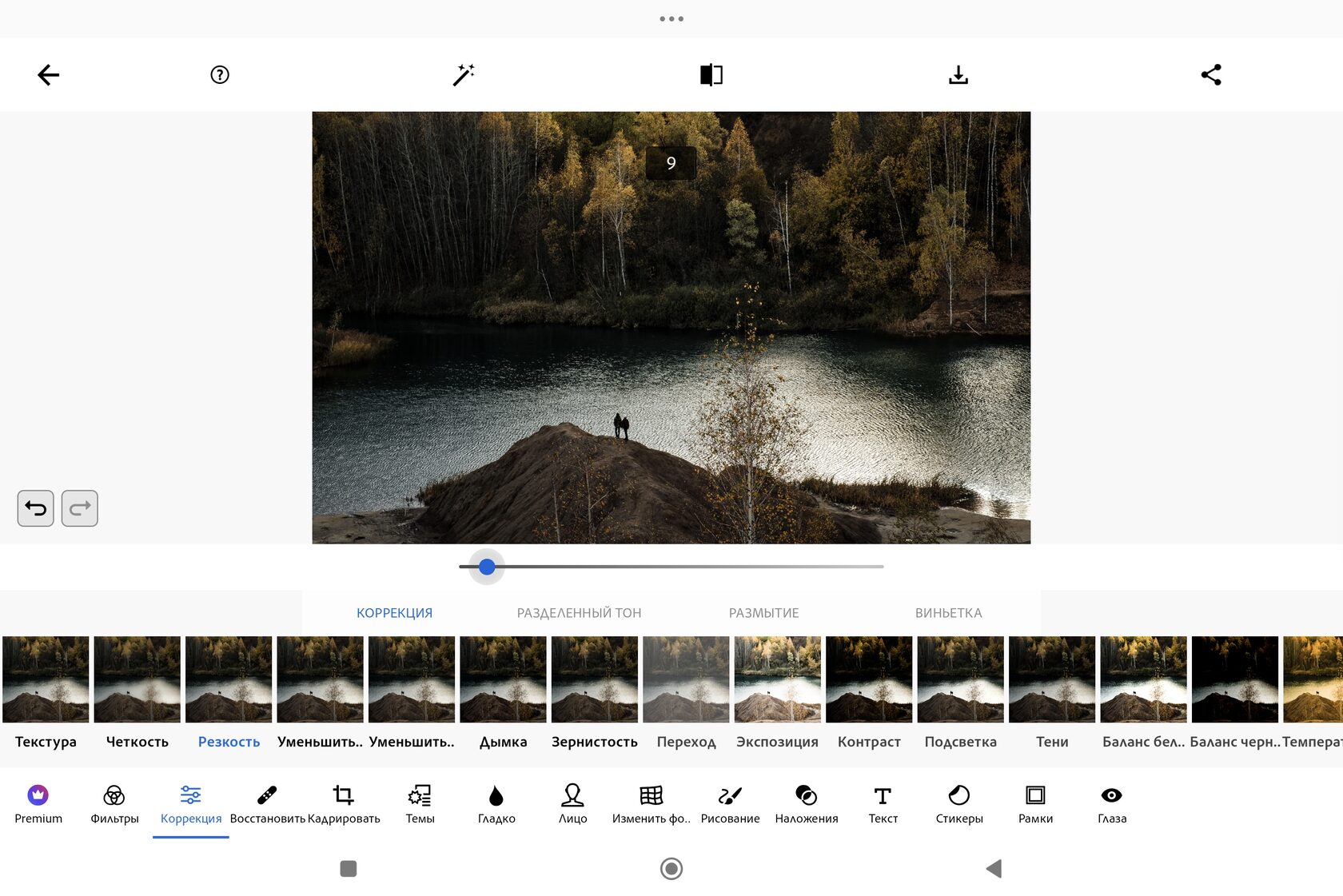Open the Стикеры tool
The height and width of the screenshot is (896, 1343).
pyautogui.click(x=959, y=803)
